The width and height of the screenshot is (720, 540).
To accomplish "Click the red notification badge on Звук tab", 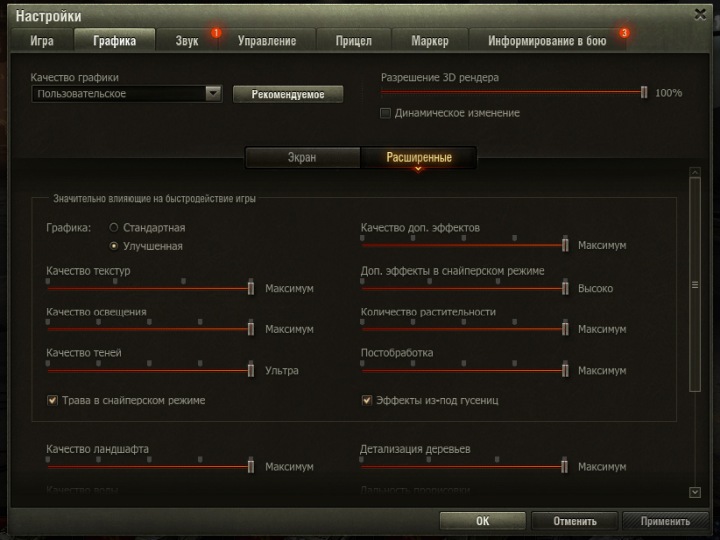I will [x=216, y=33].
